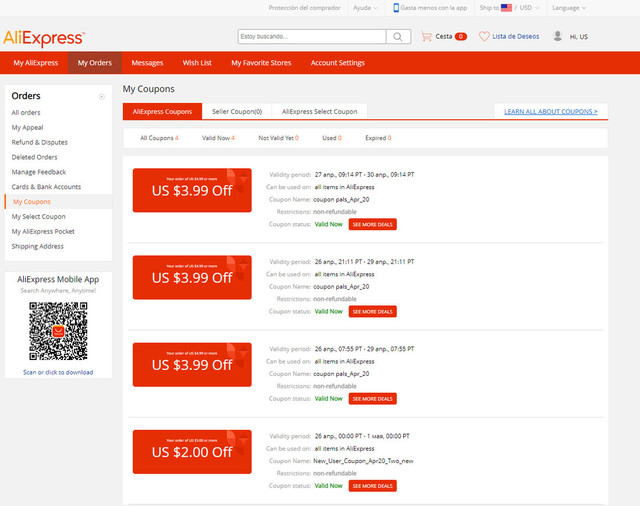Open Refund & Disputes in sidebar
The width and height of the screenshot is (640, 506).
(x=40, y=142)
